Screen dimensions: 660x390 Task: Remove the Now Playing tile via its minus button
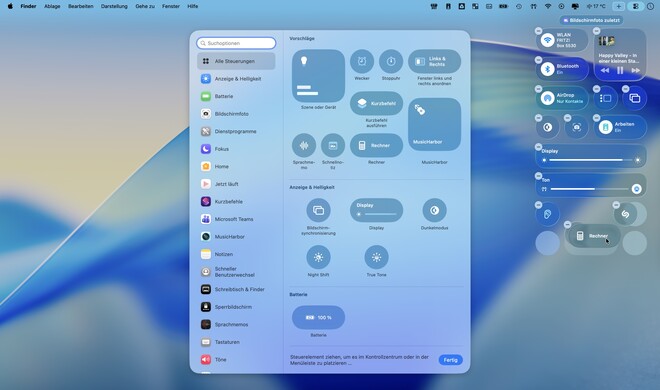pyautogui.click(x=596, y=31)
